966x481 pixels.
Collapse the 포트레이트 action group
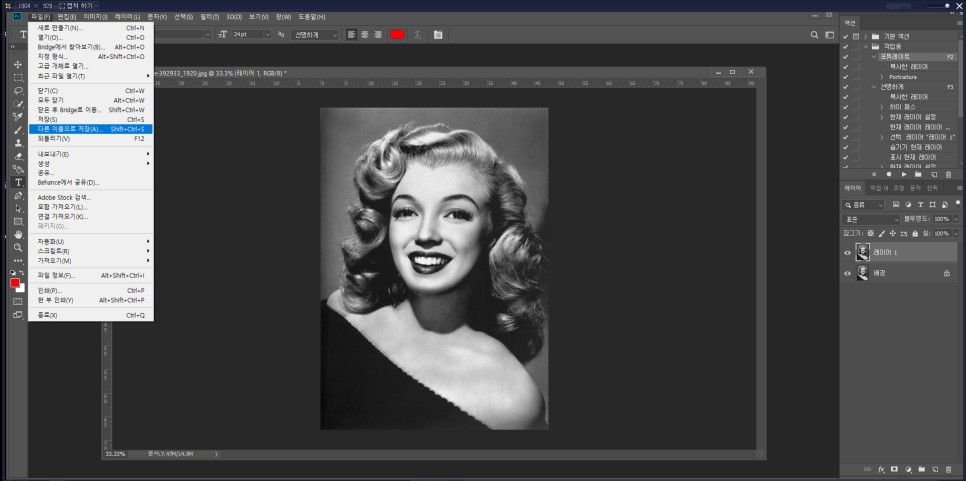[x=872, y=57]
